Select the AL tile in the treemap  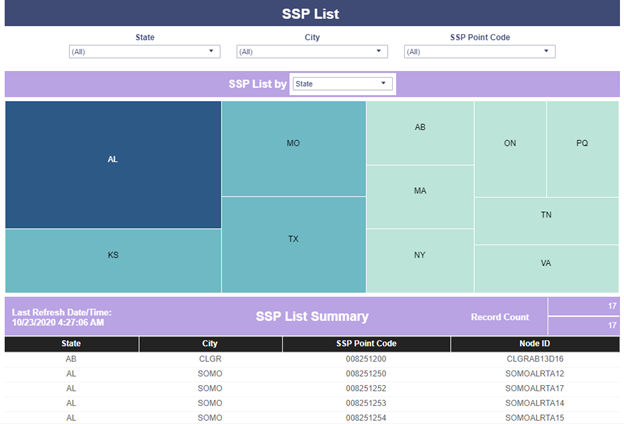113,164
